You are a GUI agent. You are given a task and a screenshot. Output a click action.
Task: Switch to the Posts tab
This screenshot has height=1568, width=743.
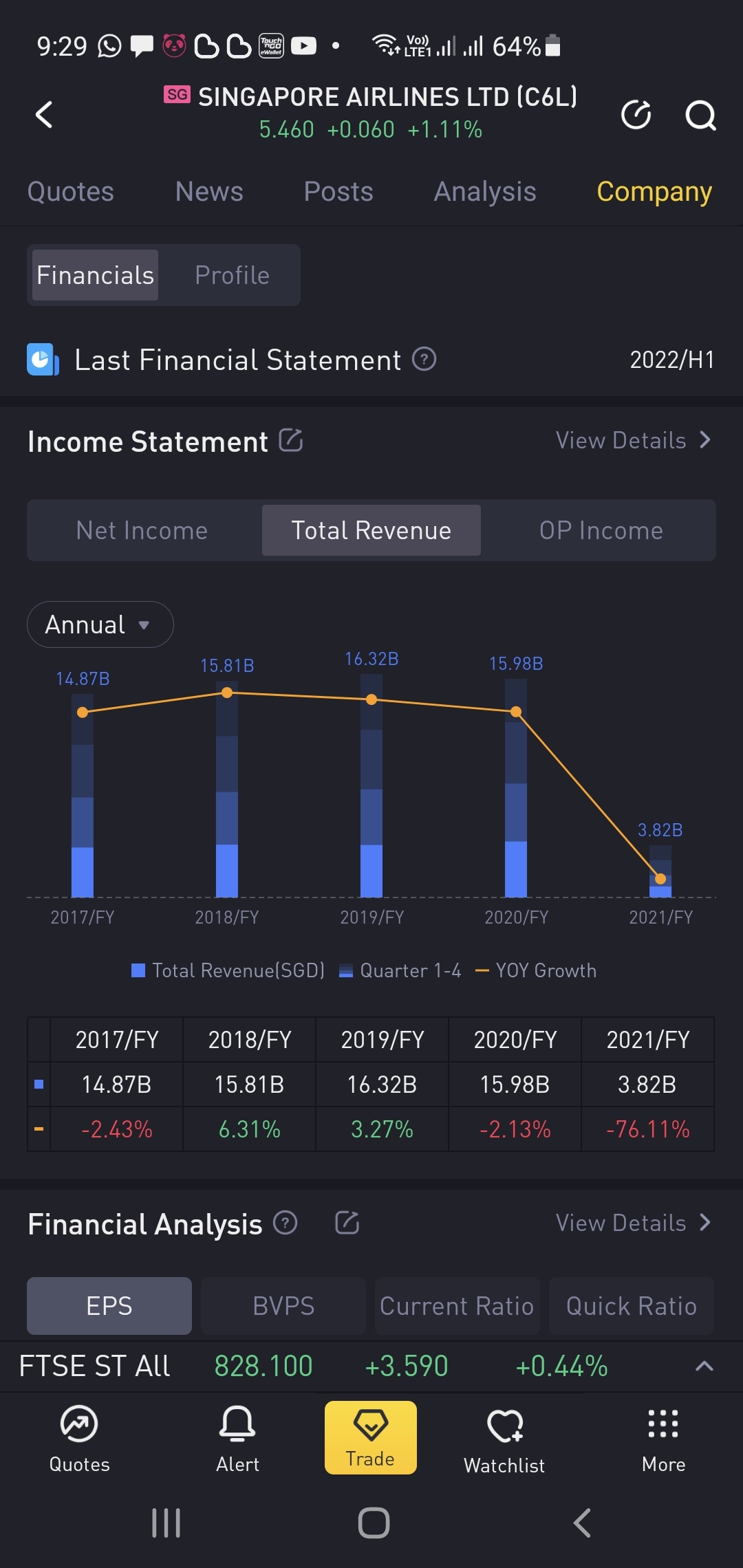tap(338, 191)
